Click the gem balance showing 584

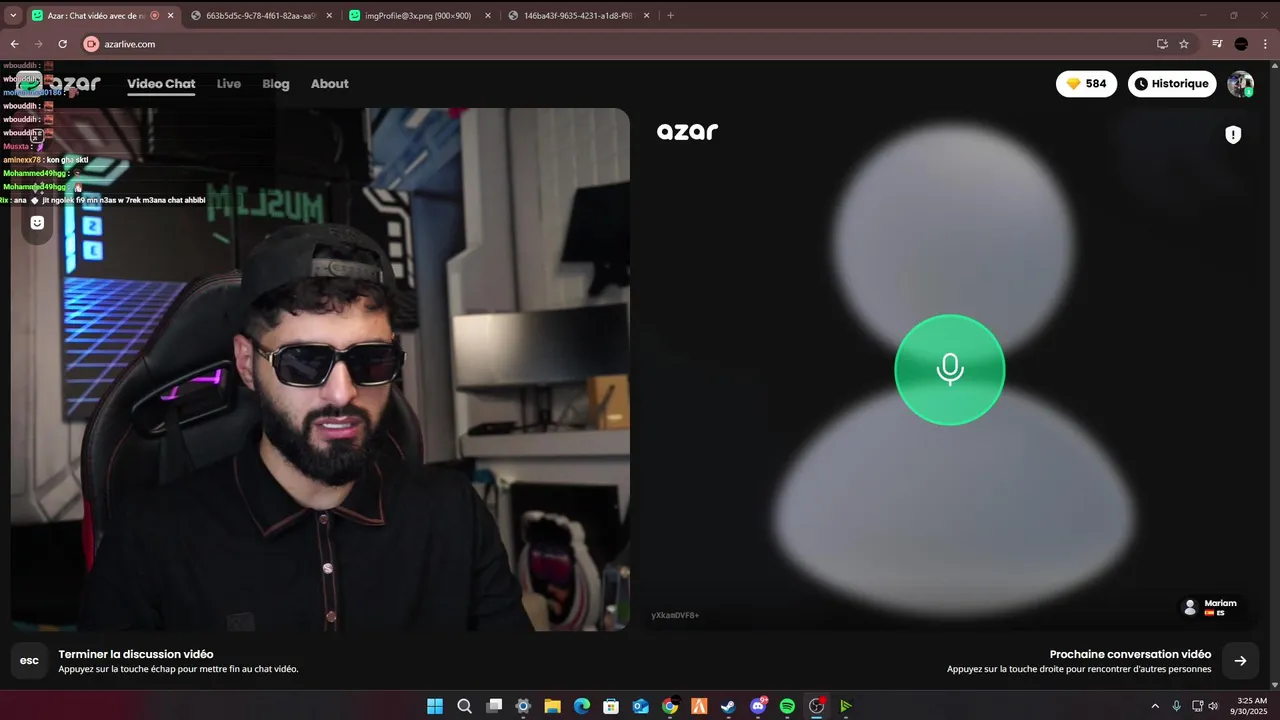1086,84
